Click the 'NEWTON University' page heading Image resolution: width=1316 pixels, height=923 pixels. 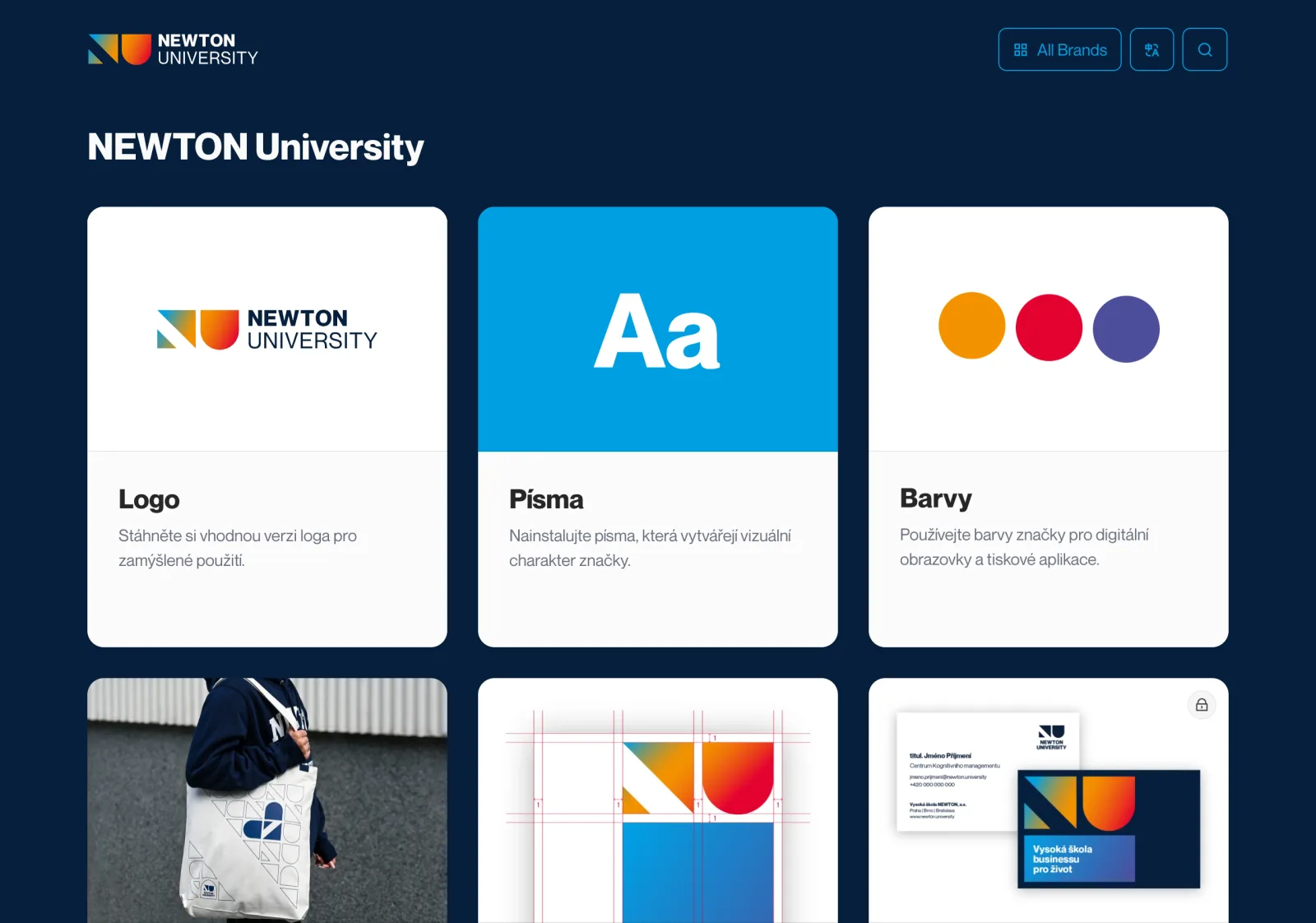click(x=256, y=147)
